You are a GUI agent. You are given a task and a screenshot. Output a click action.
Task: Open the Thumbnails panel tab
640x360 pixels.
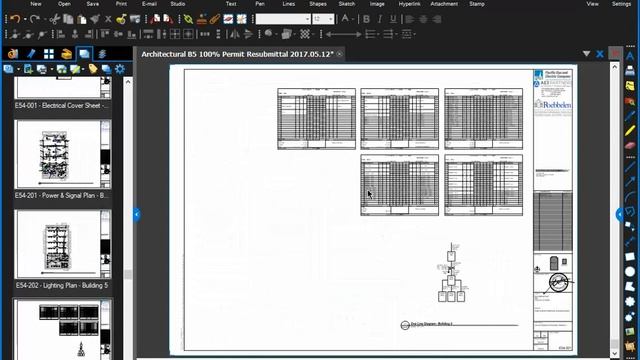pos(84,54)
